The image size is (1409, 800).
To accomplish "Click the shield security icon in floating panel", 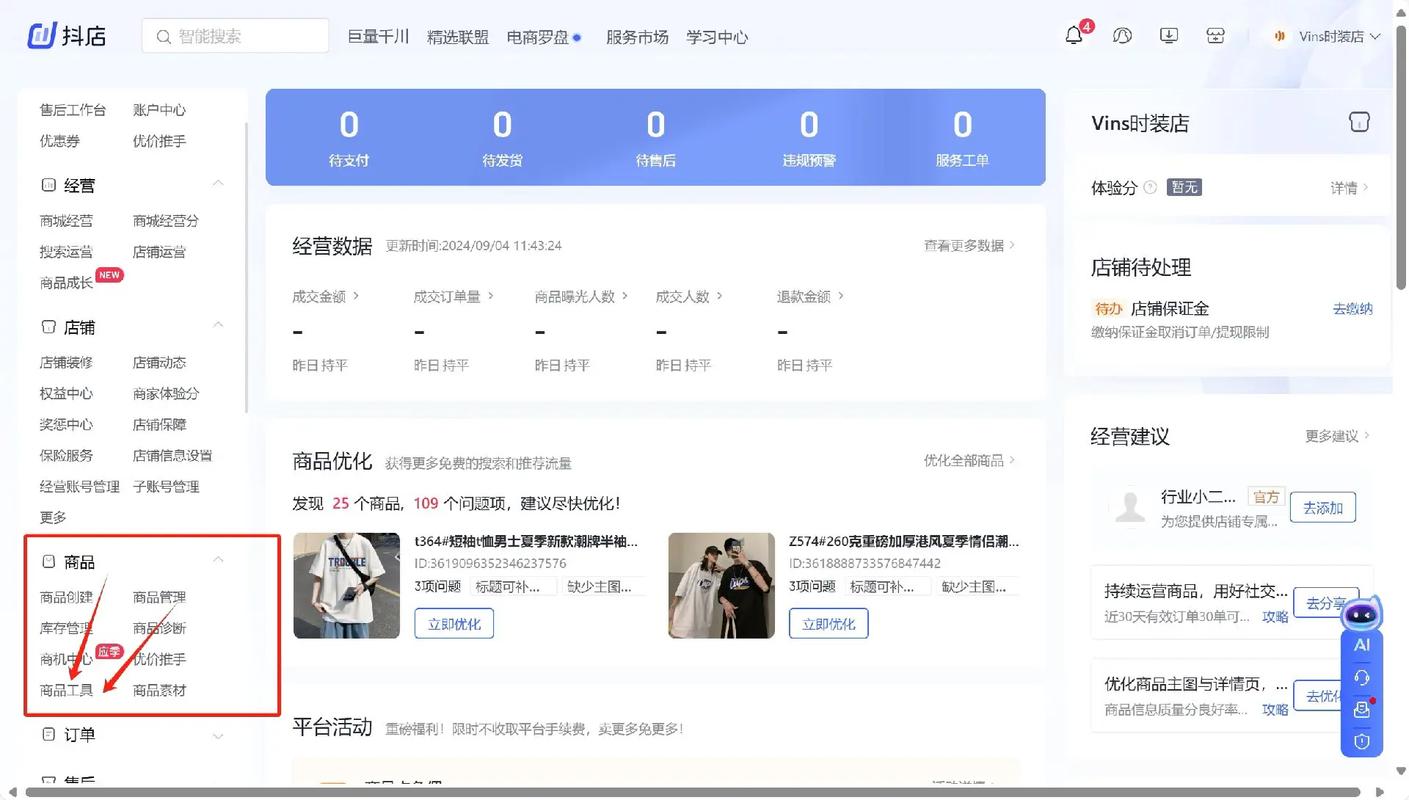I will (x=1360, y=741).
